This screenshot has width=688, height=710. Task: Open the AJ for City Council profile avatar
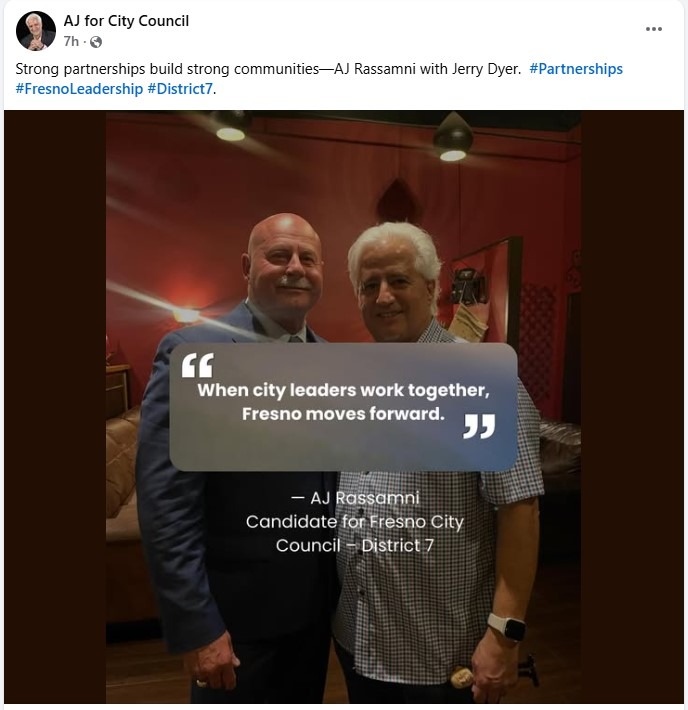pyautogui.click(x=36, y=31)
